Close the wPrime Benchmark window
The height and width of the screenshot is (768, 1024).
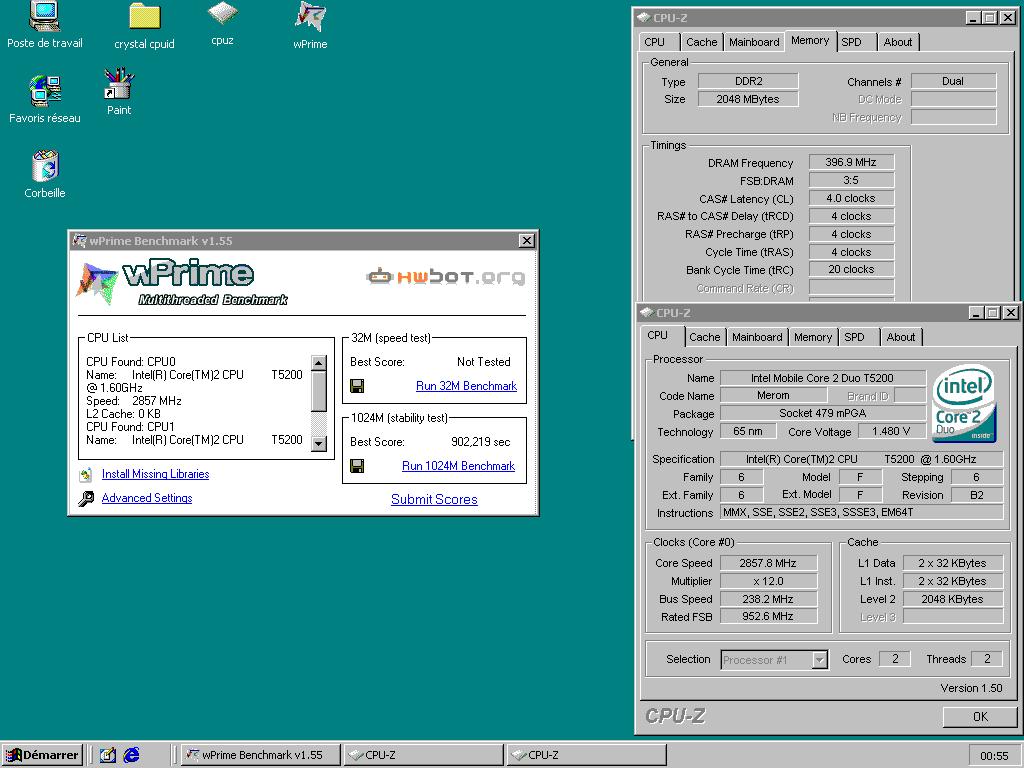526,241
